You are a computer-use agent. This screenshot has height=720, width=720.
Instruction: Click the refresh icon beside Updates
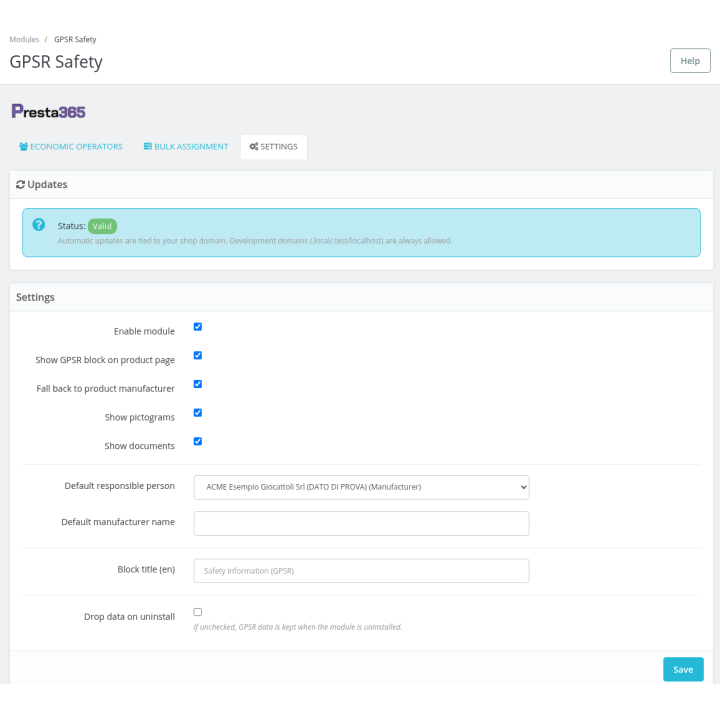pyautogui.click(x=20, y=185)
